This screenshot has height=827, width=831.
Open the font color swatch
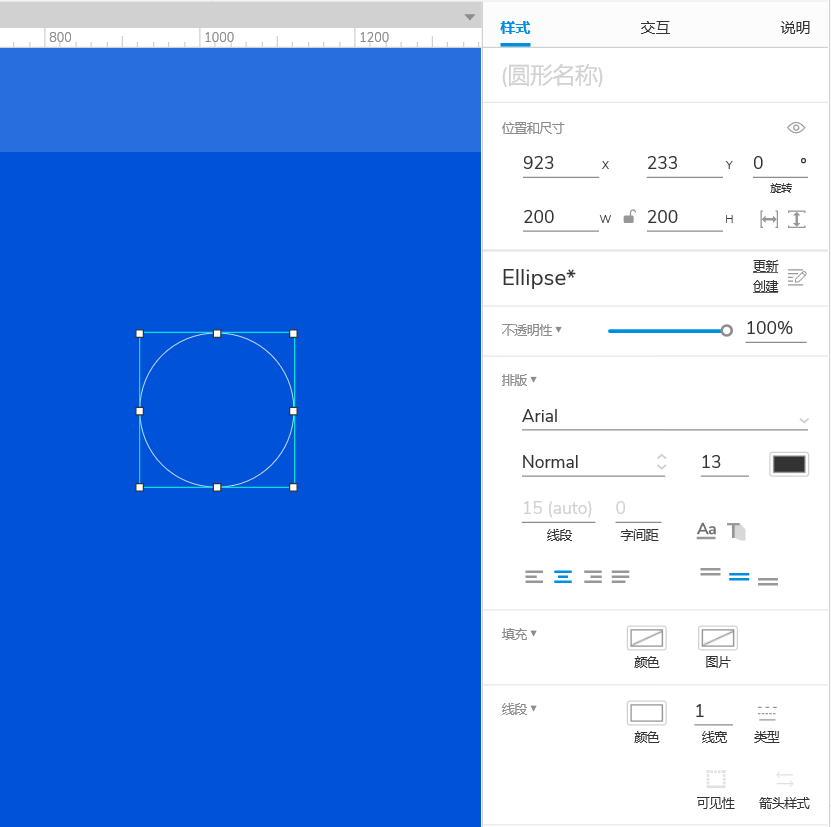pyautogui.click(x=789, y=464)
